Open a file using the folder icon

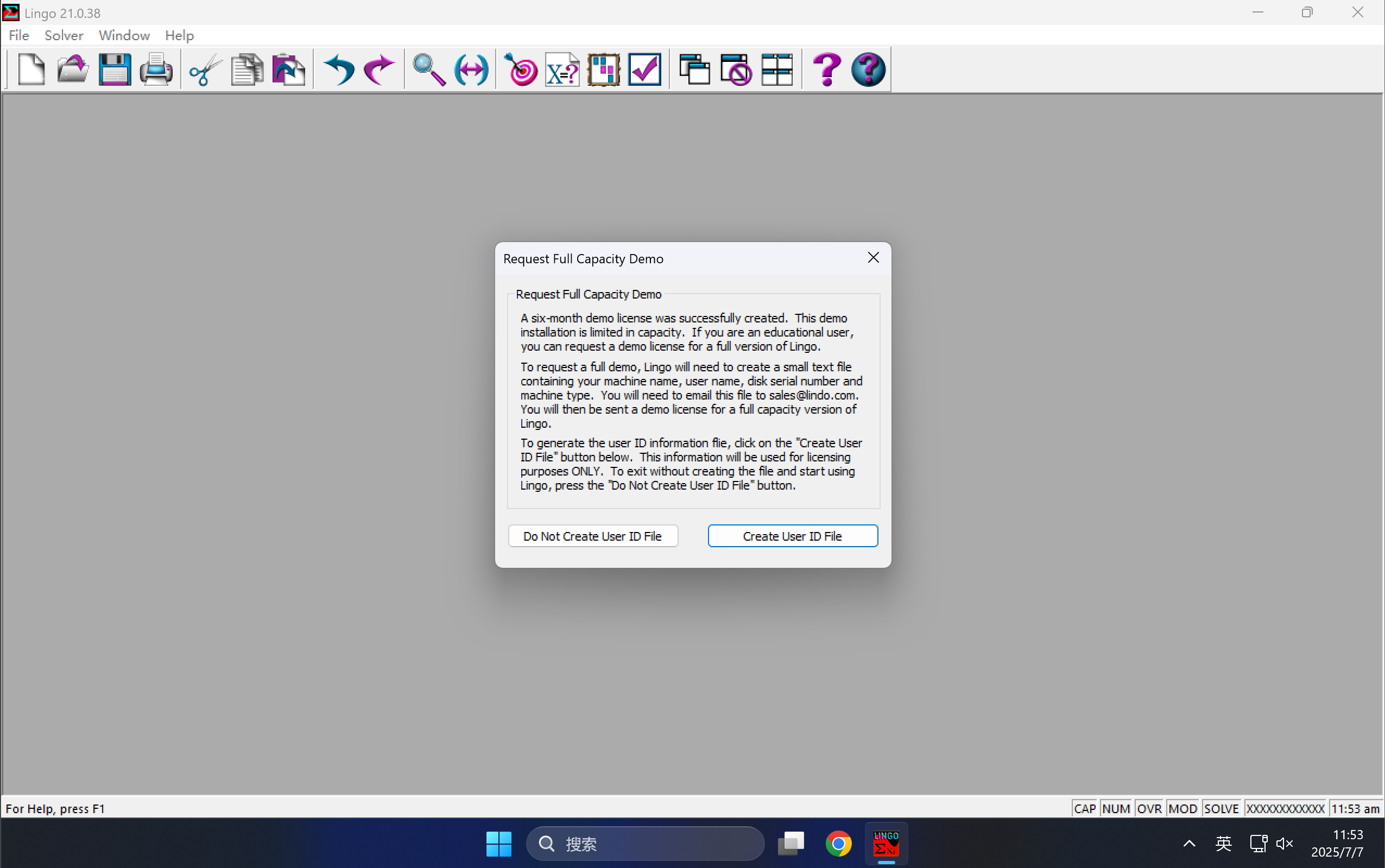[x=73, y=69]
